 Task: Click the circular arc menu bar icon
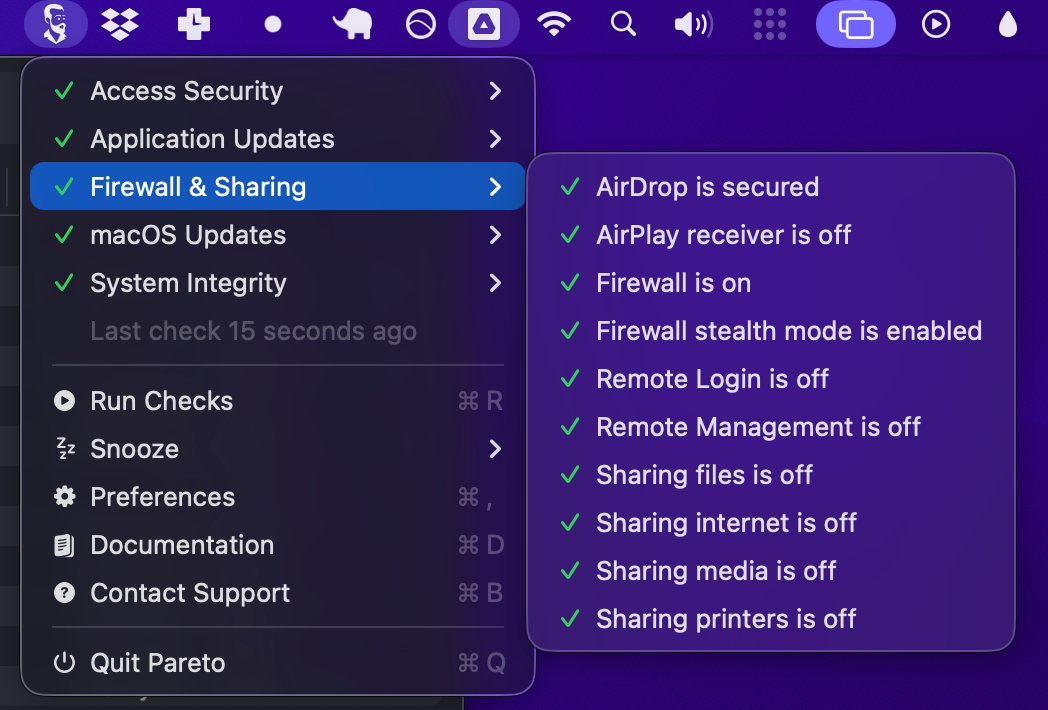point(420,25)
